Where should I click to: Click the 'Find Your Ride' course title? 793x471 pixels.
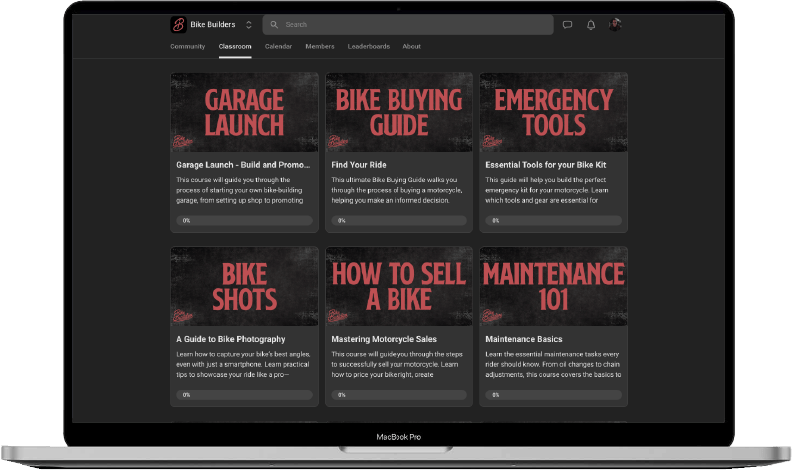[x=359, y=165]
